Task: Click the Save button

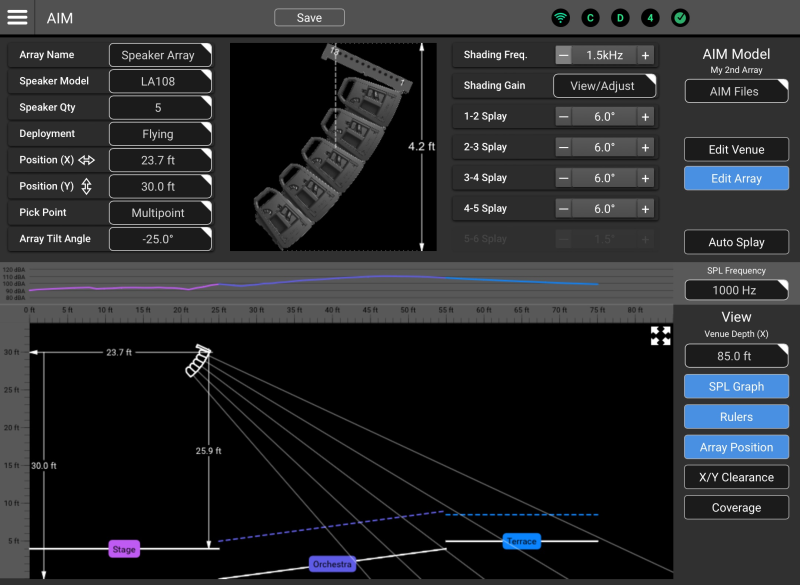Action: coord(309,18)
